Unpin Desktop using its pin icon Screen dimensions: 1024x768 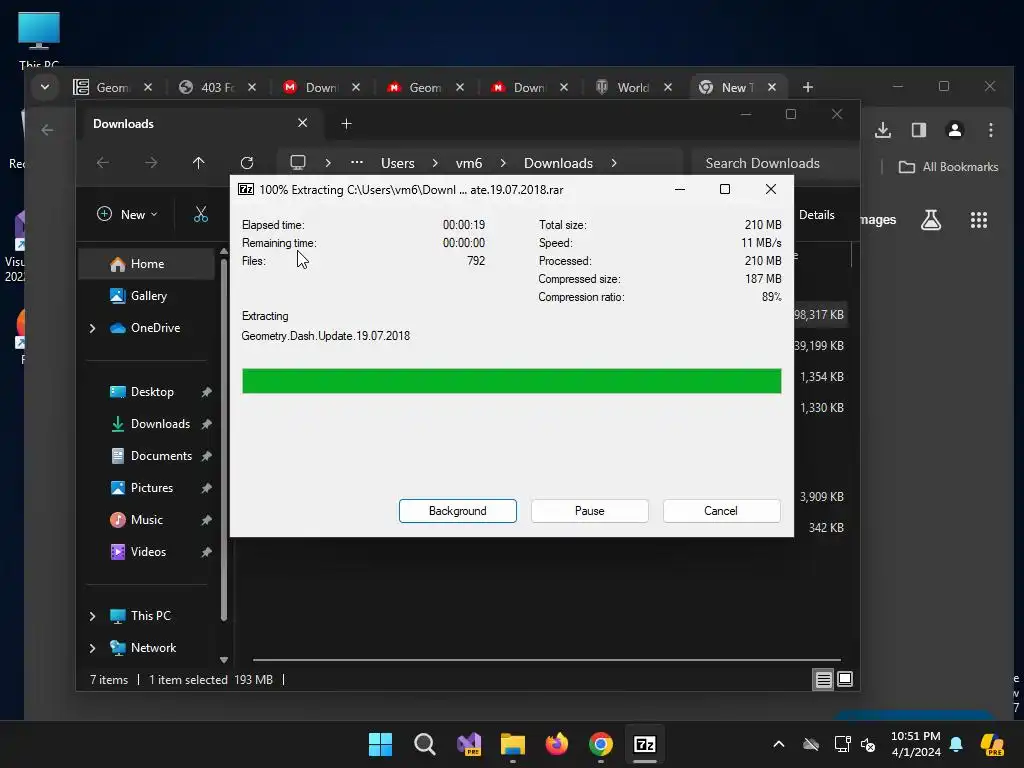206,392
